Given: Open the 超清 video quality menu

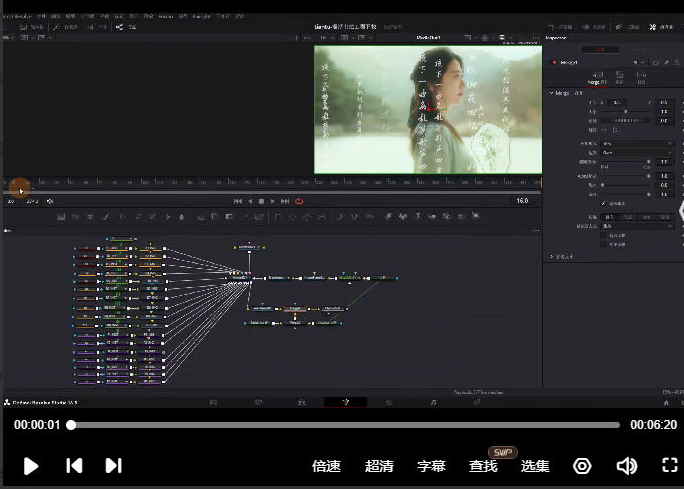Looking at the screenshot, I should [x=379, y=466].
